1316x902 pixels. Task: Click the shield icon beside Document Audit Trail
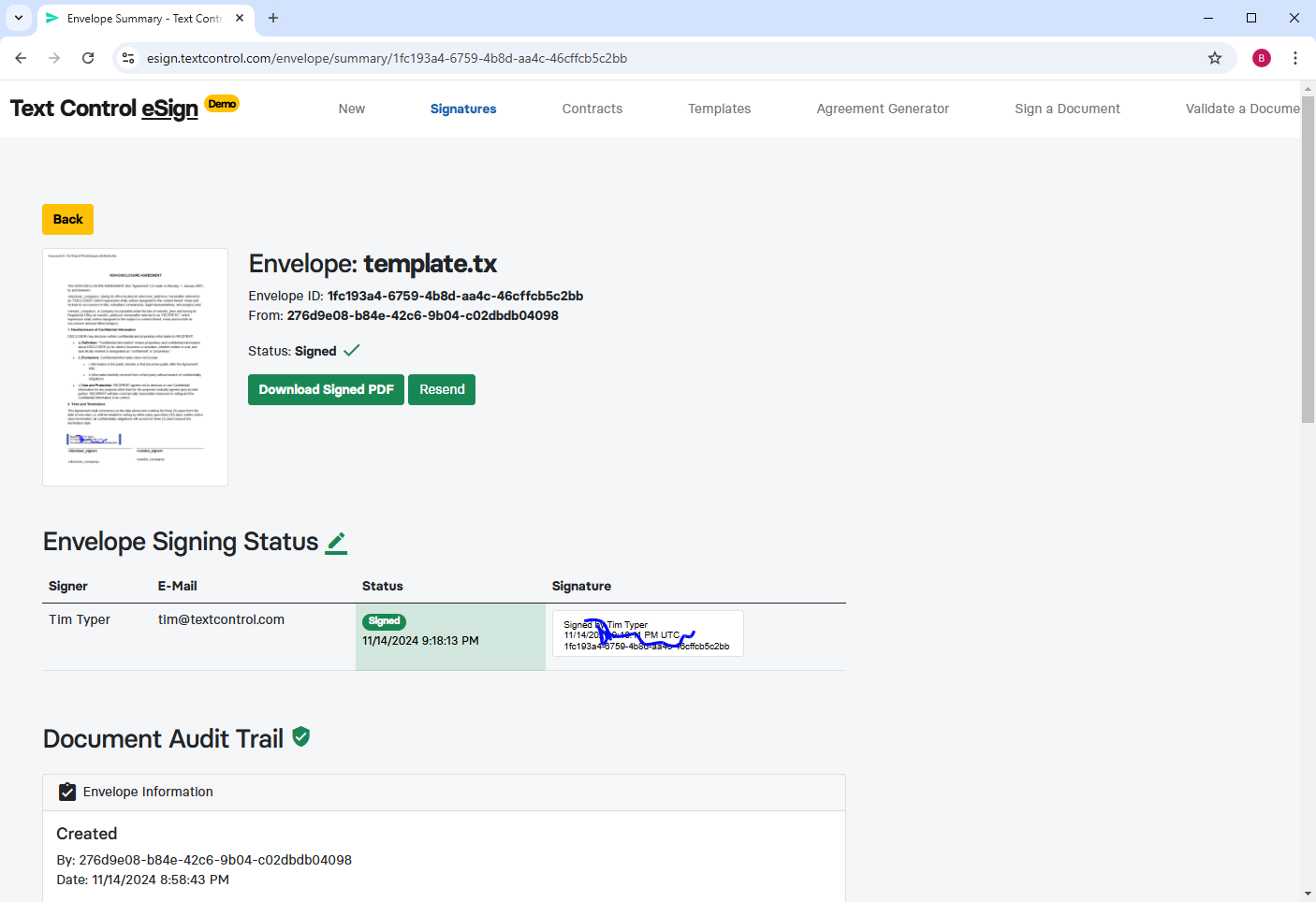[301, 737]
